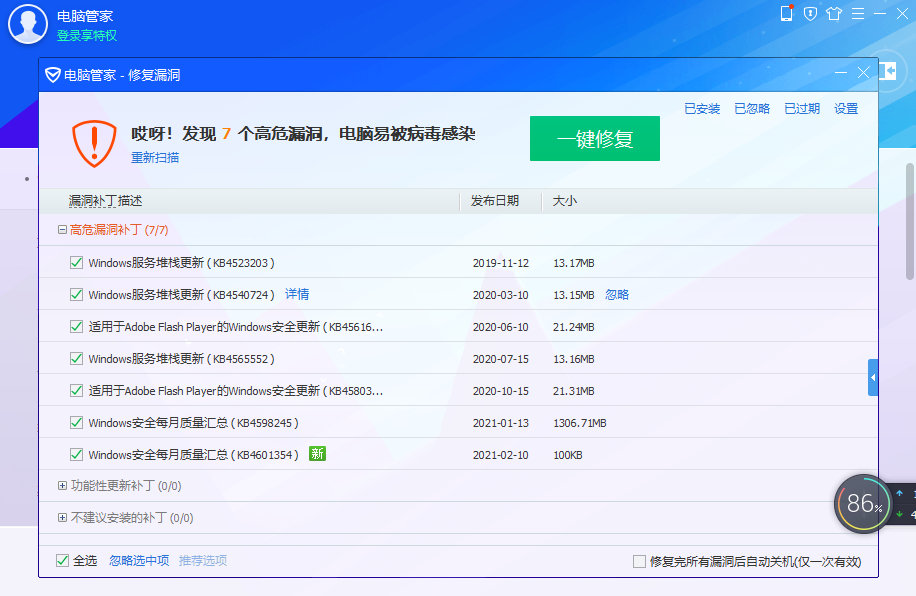This screenshot has height=596, width=916.
Task: Click the orange warning shield icon
Action: [x=94, y=144]
